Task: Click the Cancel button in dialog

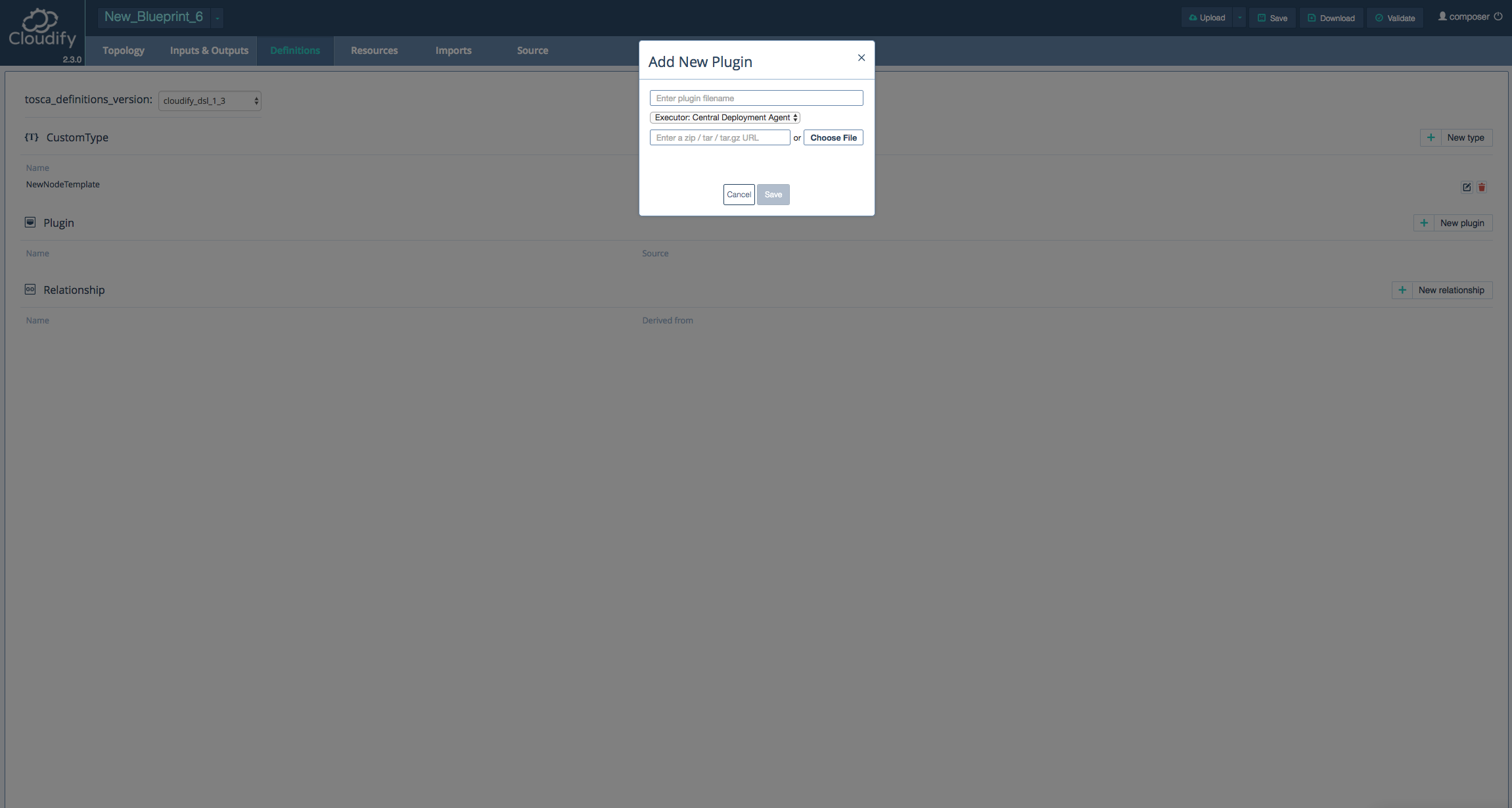Action: coord(738,194)
